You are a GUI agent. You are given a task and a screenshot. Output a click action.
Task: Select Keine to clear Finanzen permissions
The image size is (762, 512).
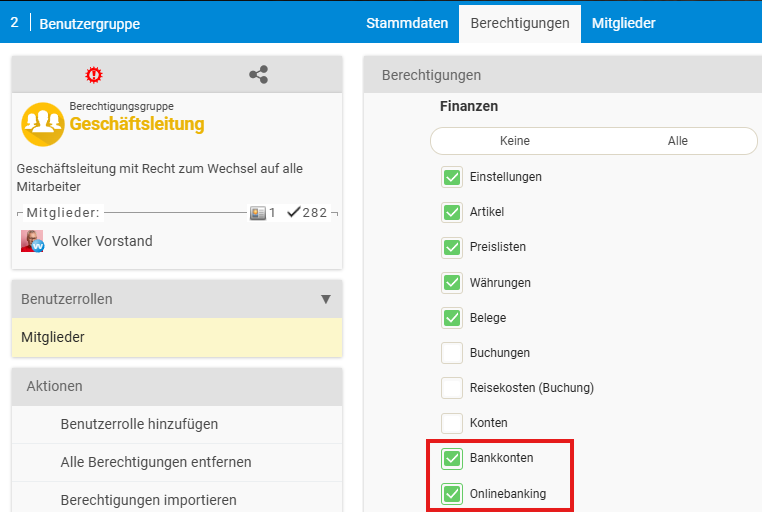pyautogui.click(x=515, y=141)
